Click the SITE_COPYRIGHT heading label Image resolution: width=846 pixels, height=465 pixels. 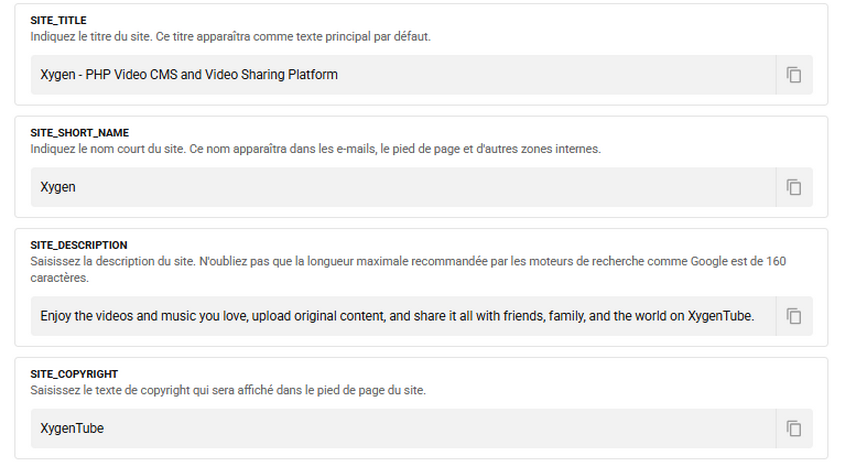(x=75, y=374)
